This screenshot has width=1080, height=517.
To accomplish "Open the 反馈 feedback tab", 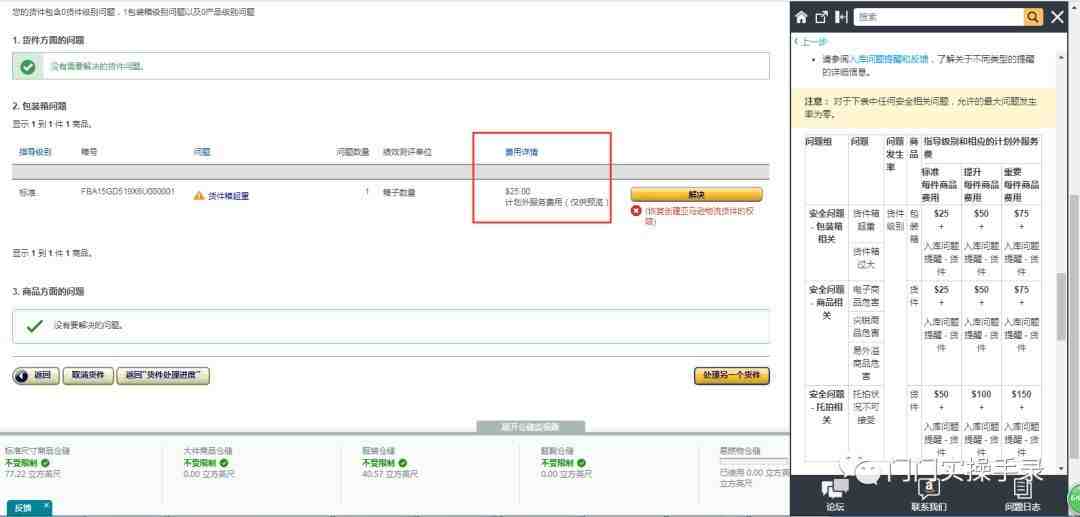I will pos(23,509).
